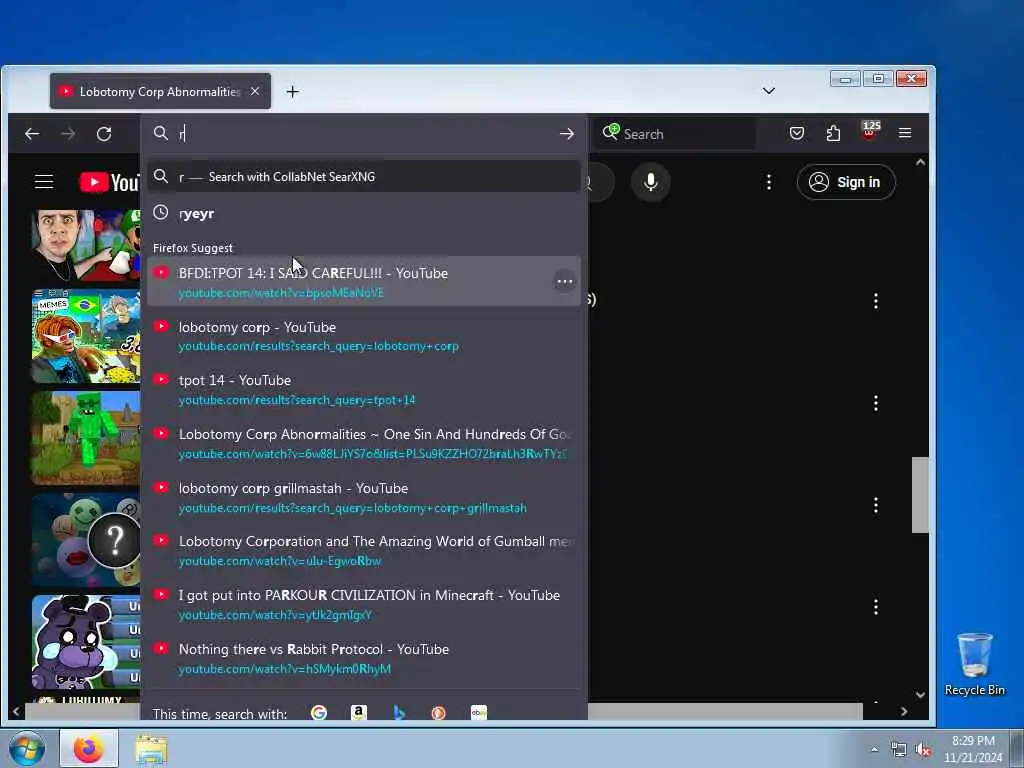Open 'lobotomy corp grillmastah - YouTube' suggestion
The height and width of the screenshot is (768, 1024).
pos(364,498)
